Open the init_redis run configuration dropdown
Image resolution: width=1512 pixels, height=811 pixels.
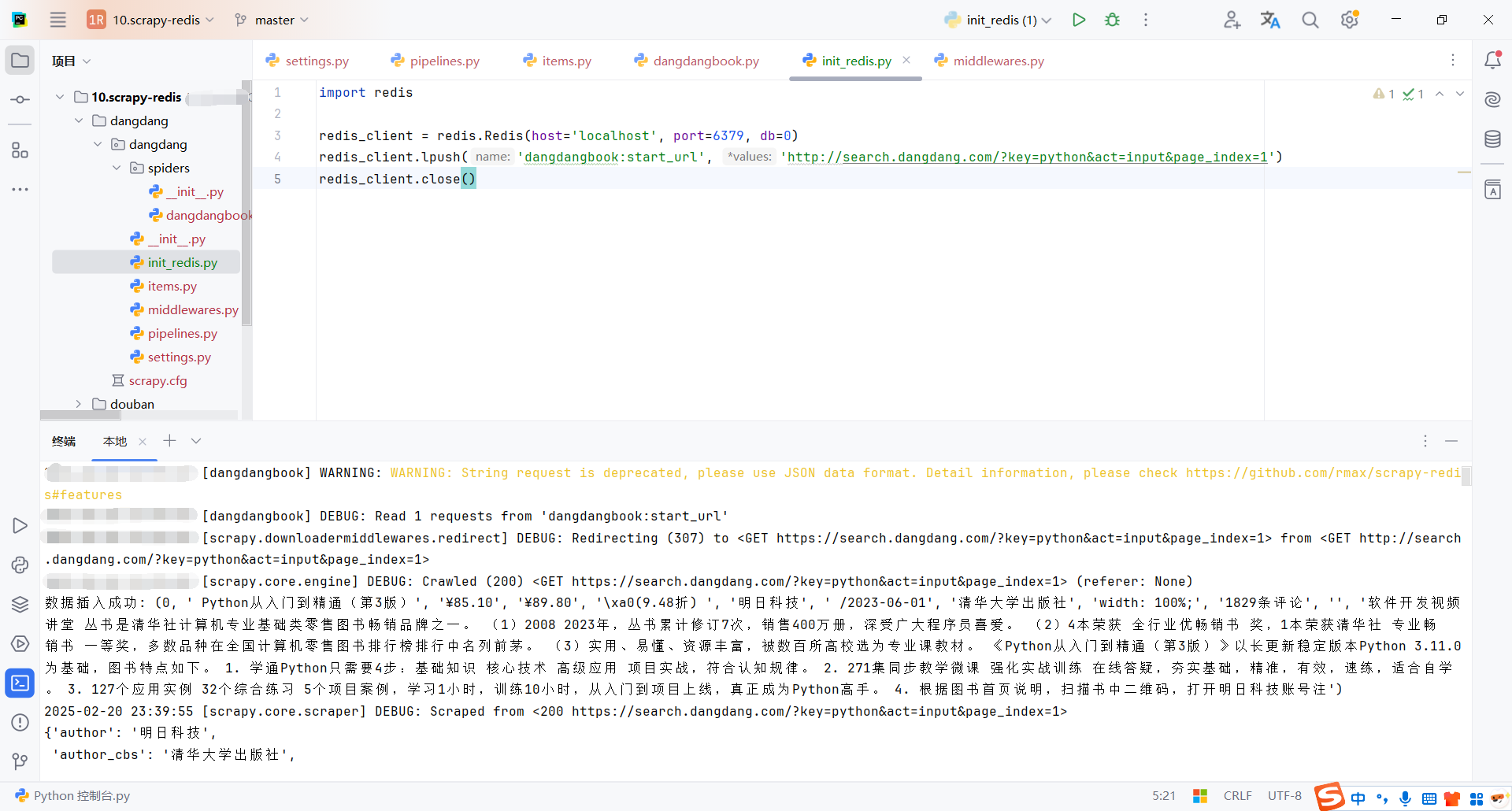coord(997,20)
